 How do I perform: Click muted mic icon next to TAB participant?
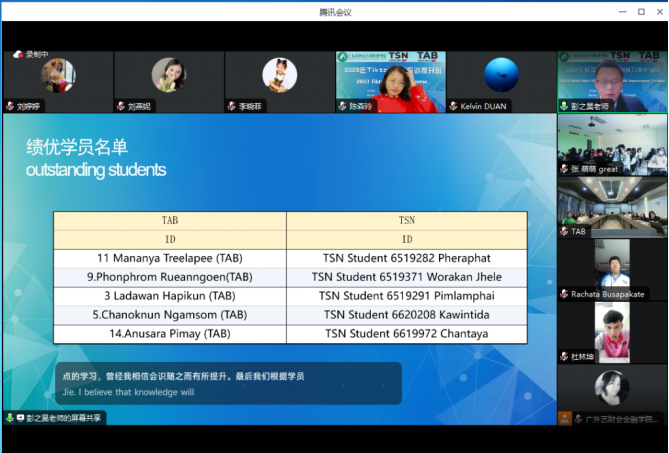pyautogui.click(x=564, y=232)
